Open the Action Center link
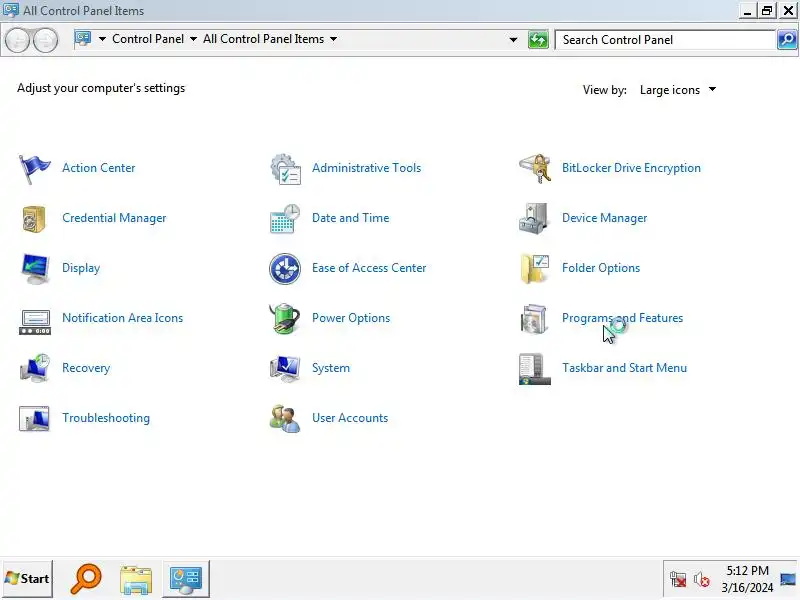This screenshot has width=800, height=600. (98, 168)
